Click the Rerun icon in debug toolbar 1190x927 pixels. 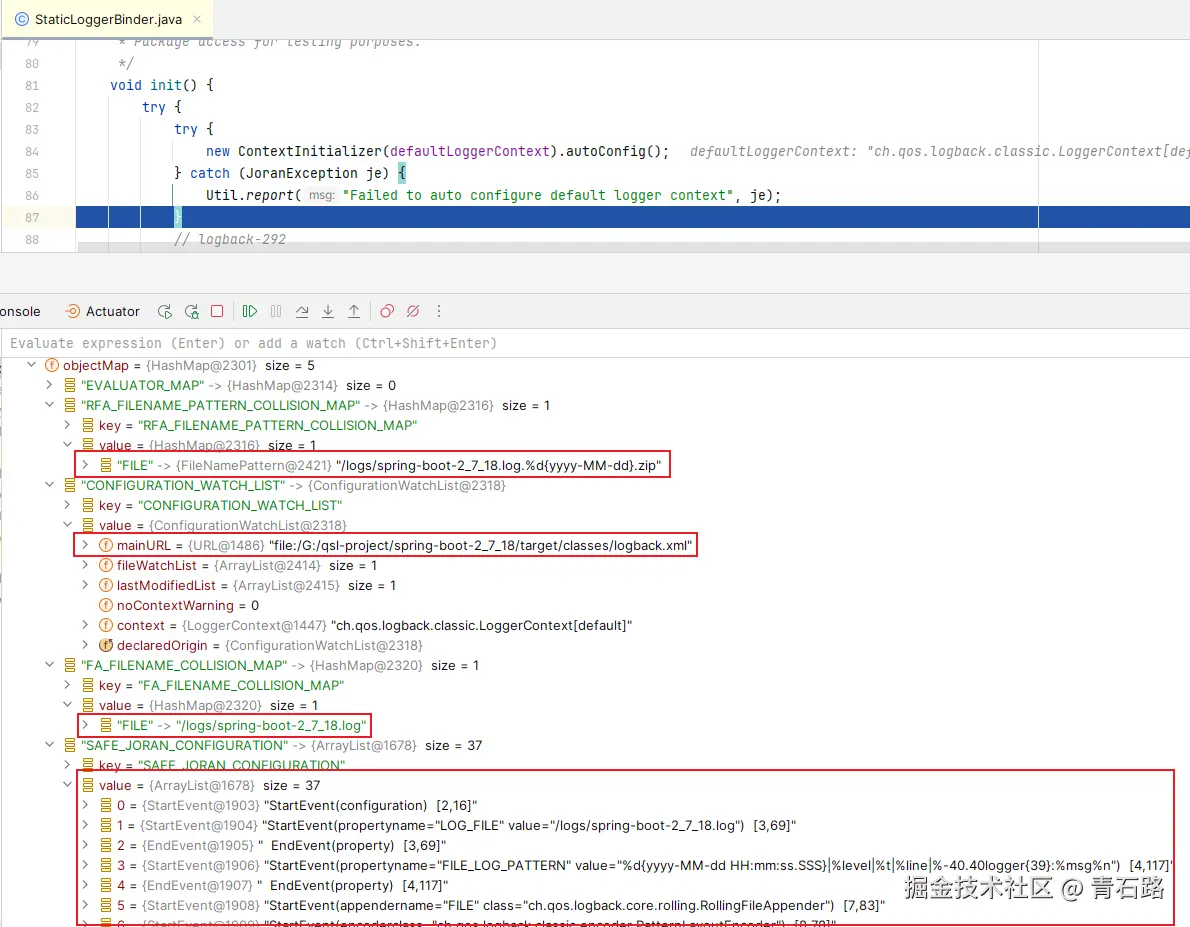pyautogui.click(x=165, y=311)
